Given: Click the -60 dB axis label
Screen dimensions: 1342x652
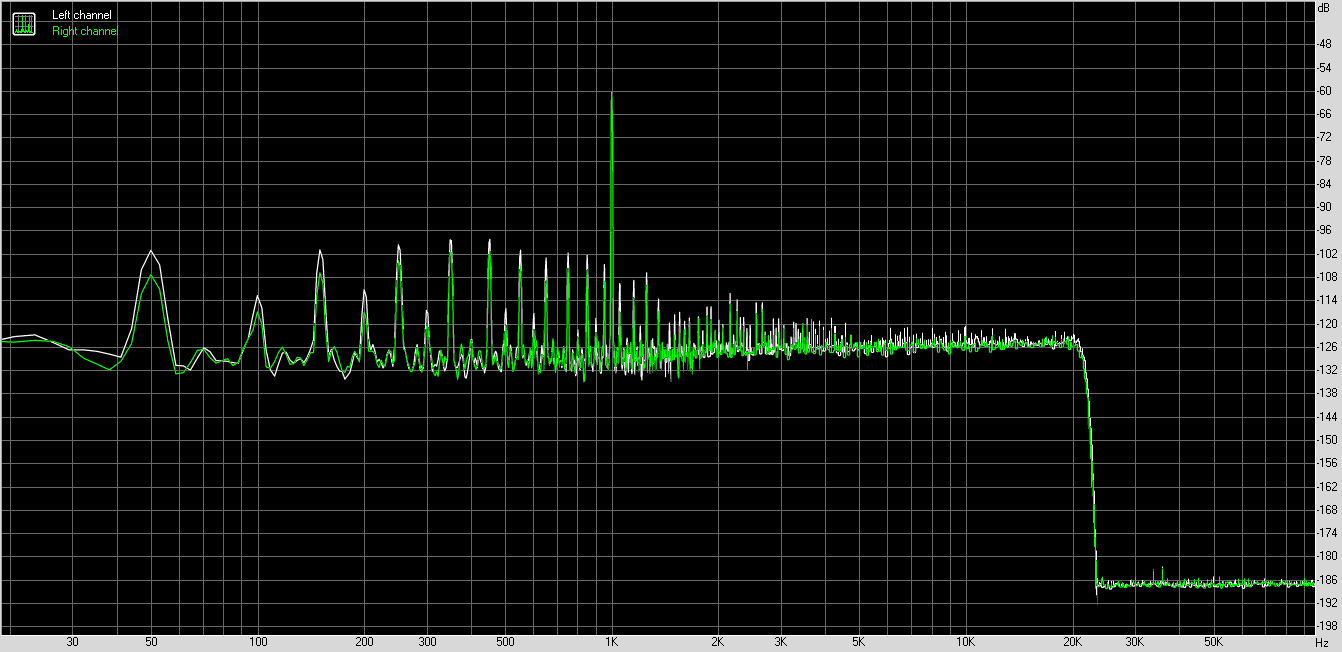Looking at the screenshot, I should tap(1326, 91).
